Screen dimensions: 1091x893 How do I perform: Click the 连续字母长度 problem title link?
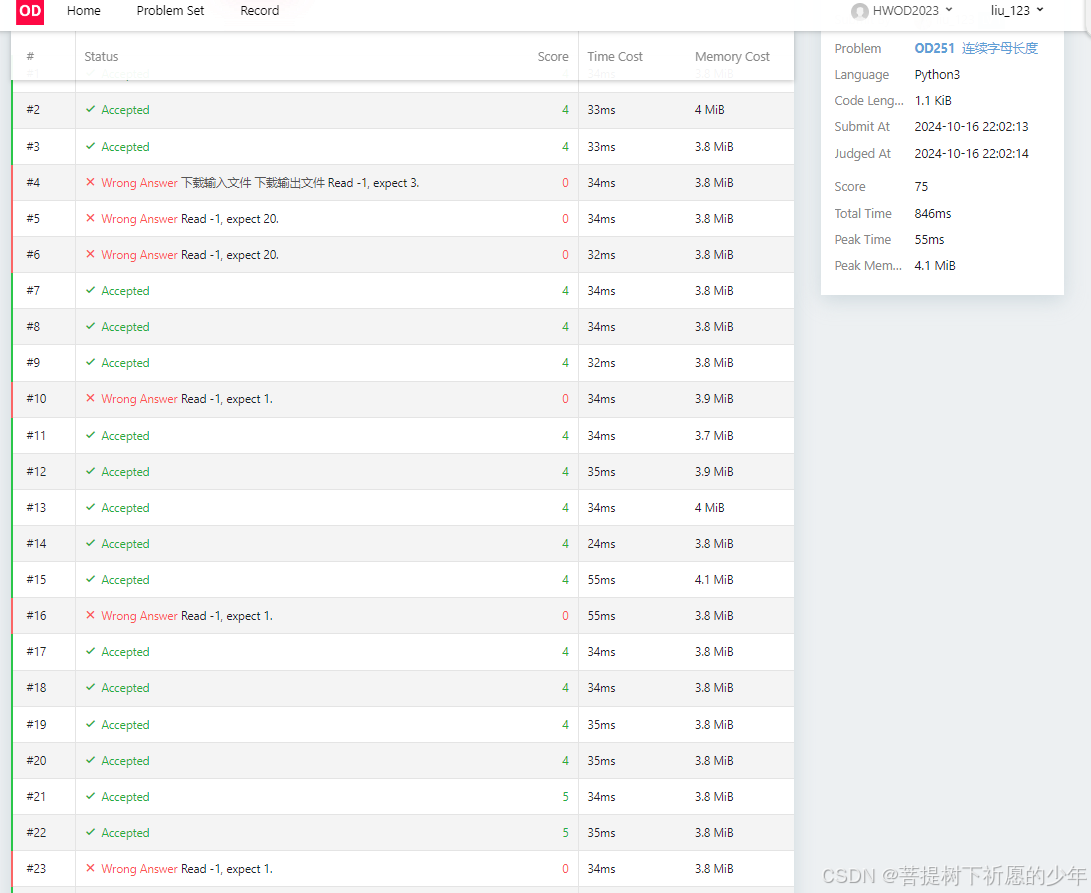pyautogui.click(x=1000, y=48)
